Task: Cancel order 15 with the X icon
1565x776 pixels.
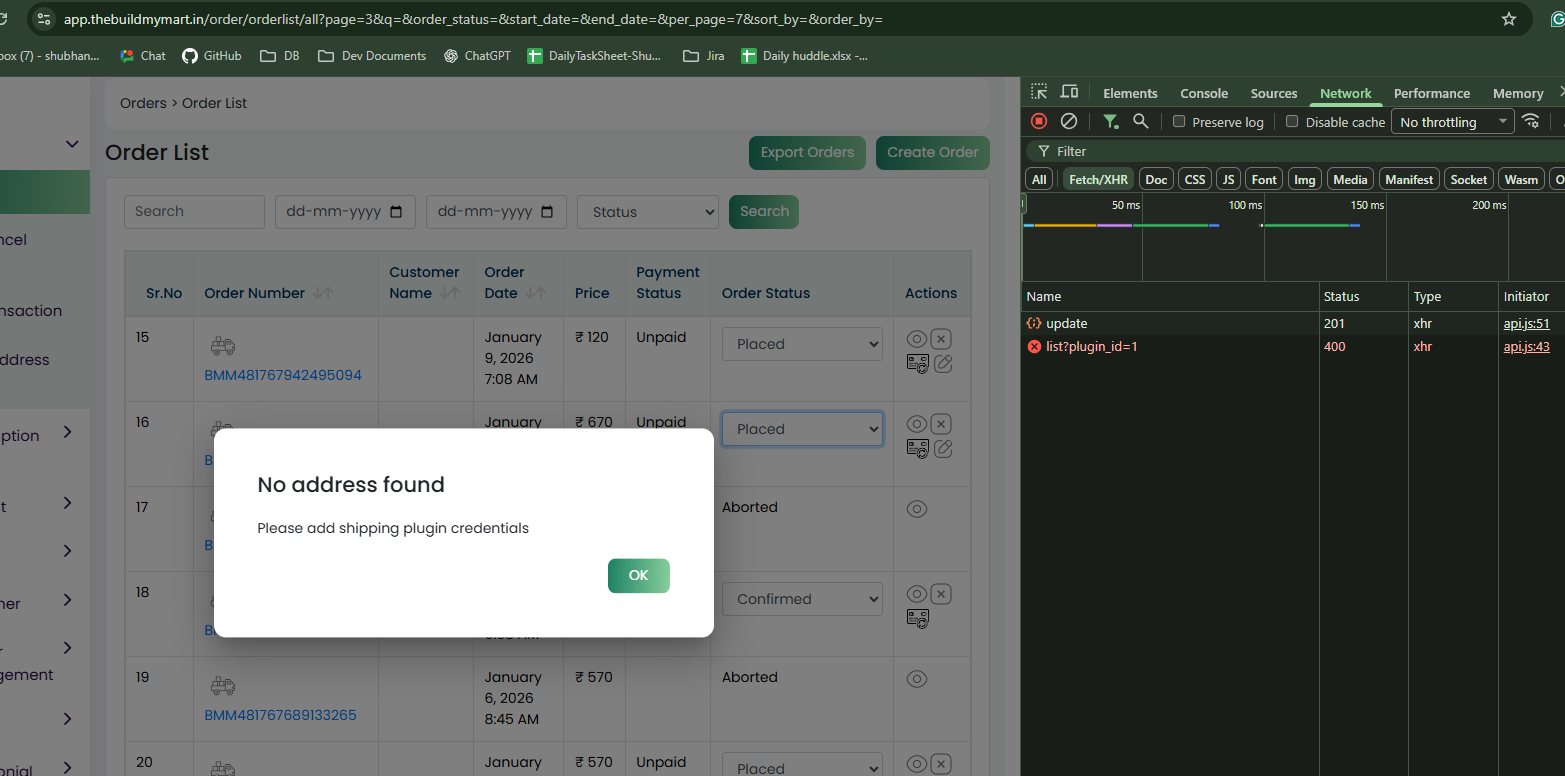Action: [941, 339]
